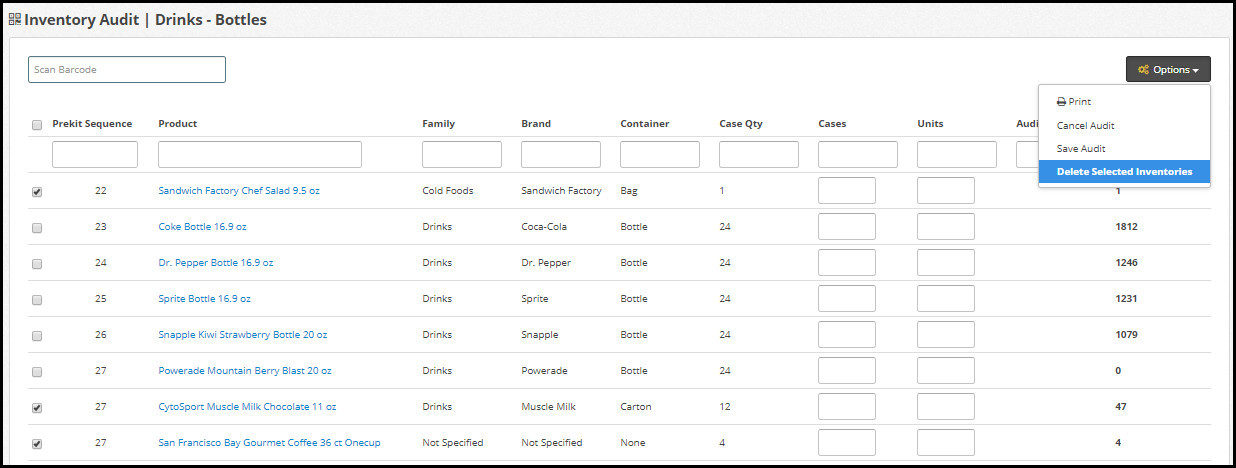The height and width of the screenshot is (468, 1236).
Task: Click the Carton container cell
Action: pyautogui.click(x=636, y=406)
